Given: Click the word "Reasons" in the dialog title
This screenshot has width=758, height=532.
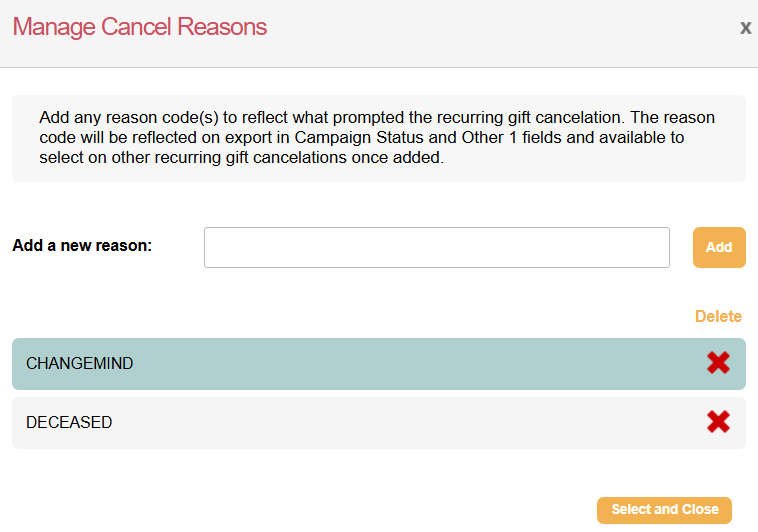Looking at the screenshot, I should click(x=222, y=27).
